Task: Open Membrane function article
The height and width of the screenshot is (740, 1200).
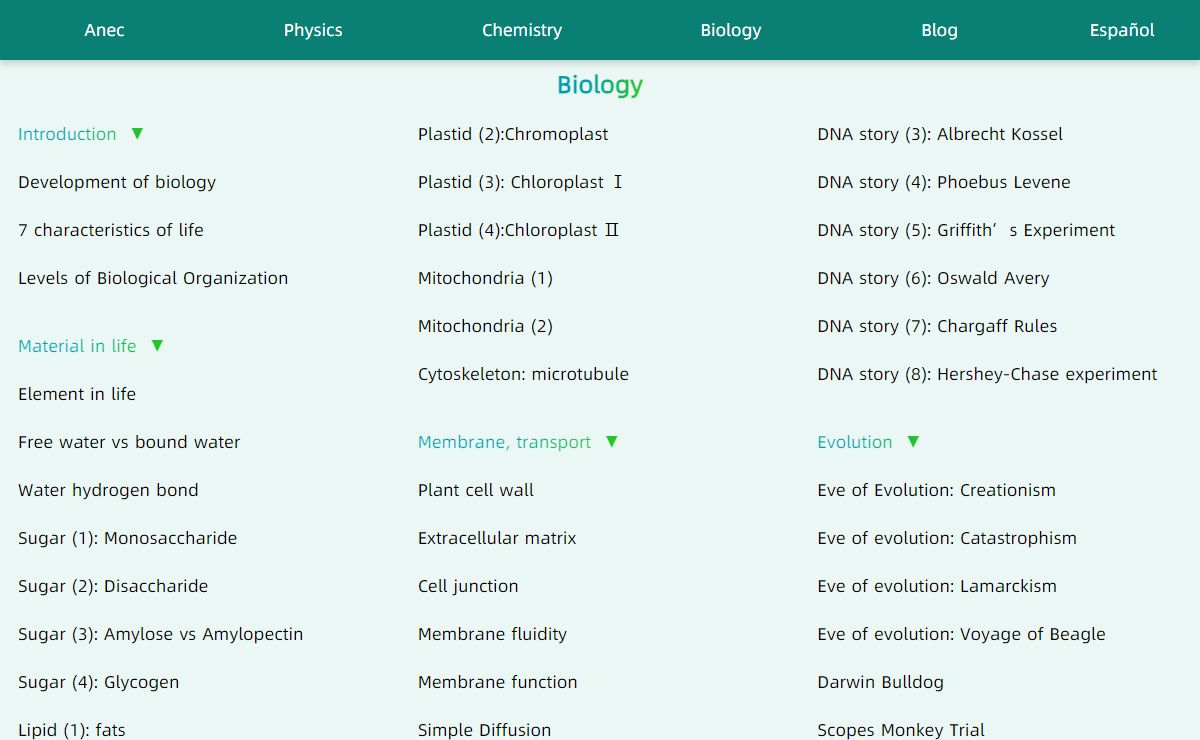Action: point(498,682)
